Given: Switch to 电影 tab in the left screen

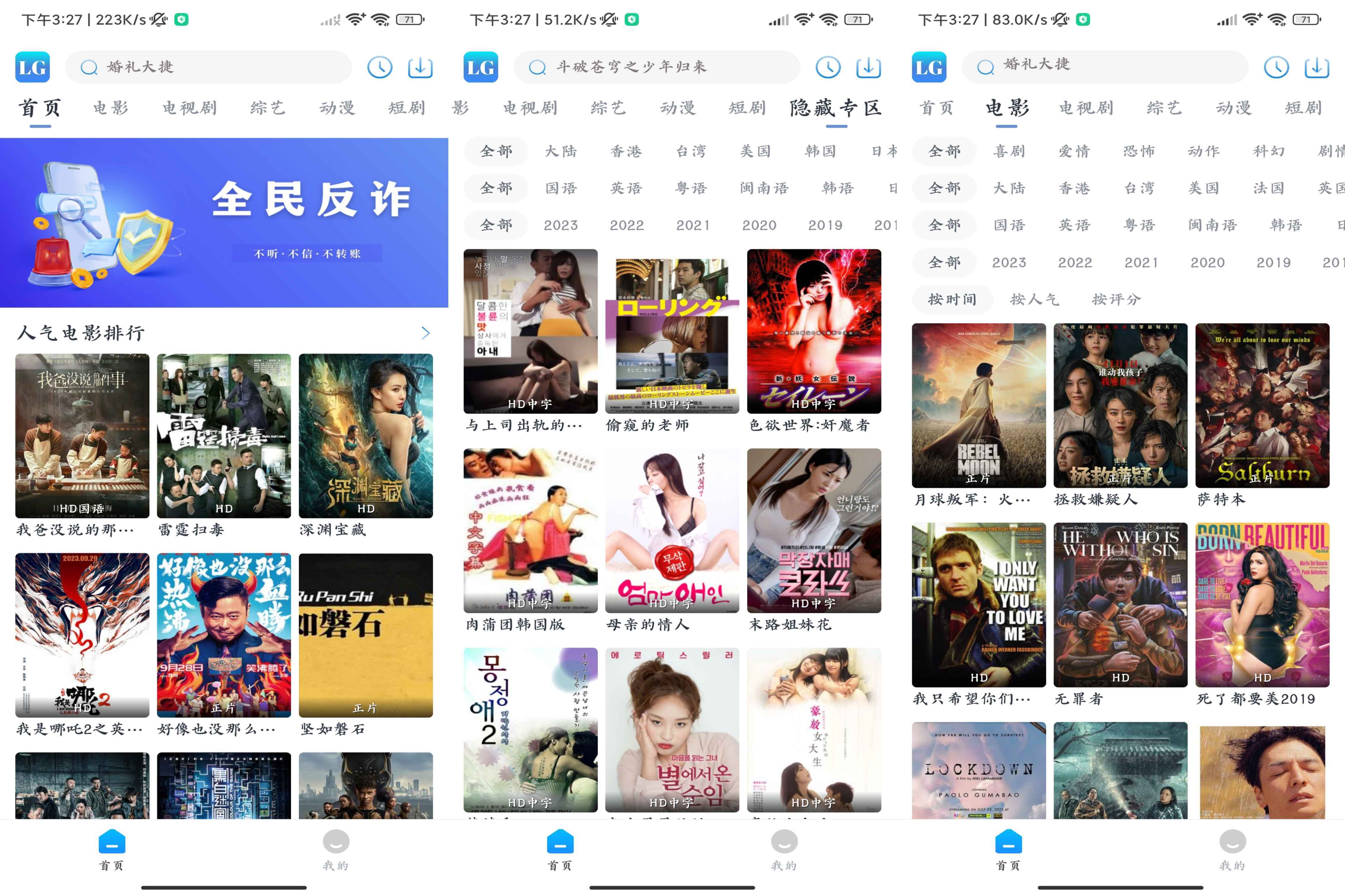Looking at the screenshot, I should [x=111, y=108].
